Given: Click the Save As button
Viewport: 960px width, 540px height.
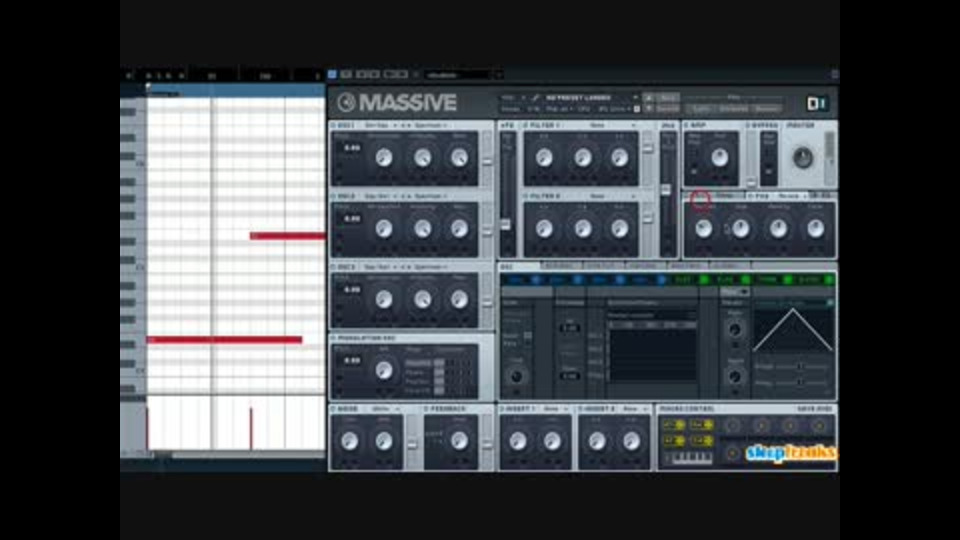Looking at the screenshot, I should pos(667,108).
